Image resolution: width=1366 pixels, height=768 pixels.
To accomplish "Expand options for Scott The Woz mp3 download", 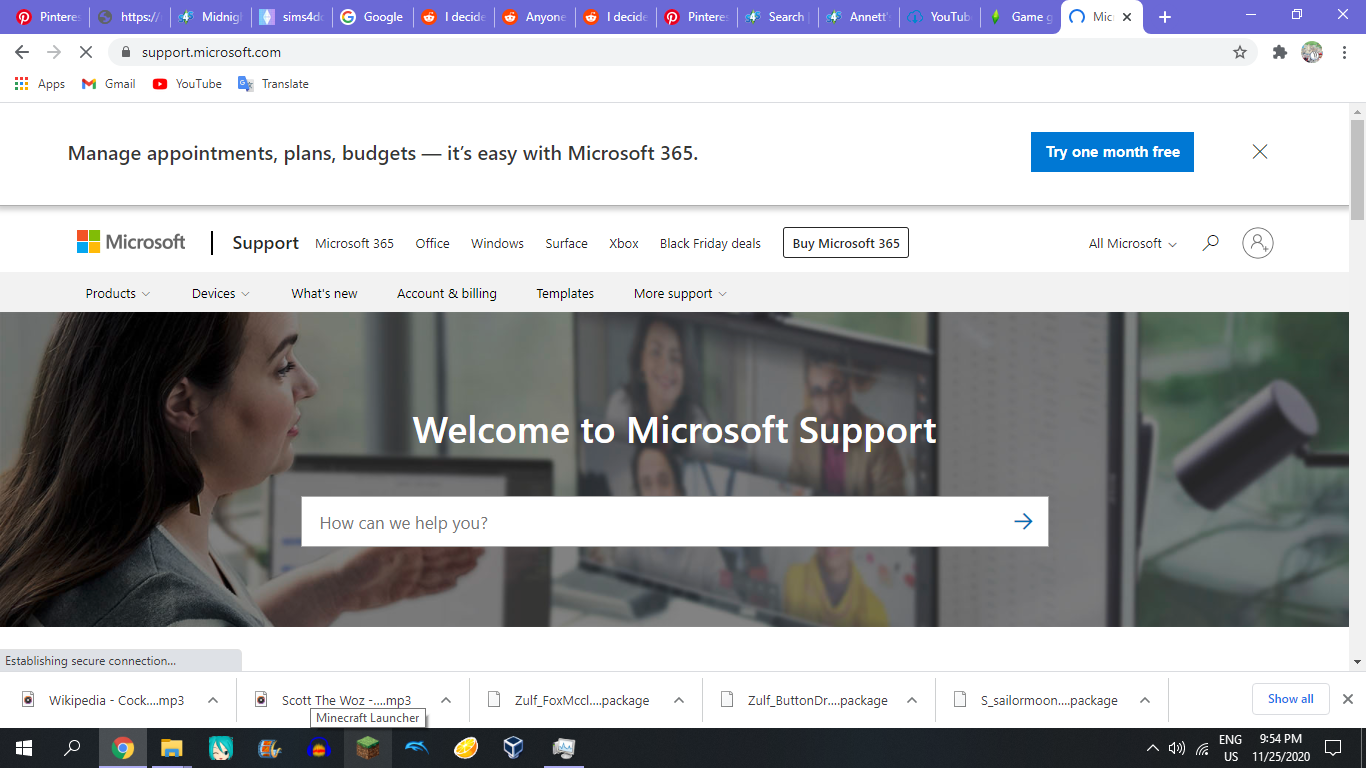I will pos(446,700).
